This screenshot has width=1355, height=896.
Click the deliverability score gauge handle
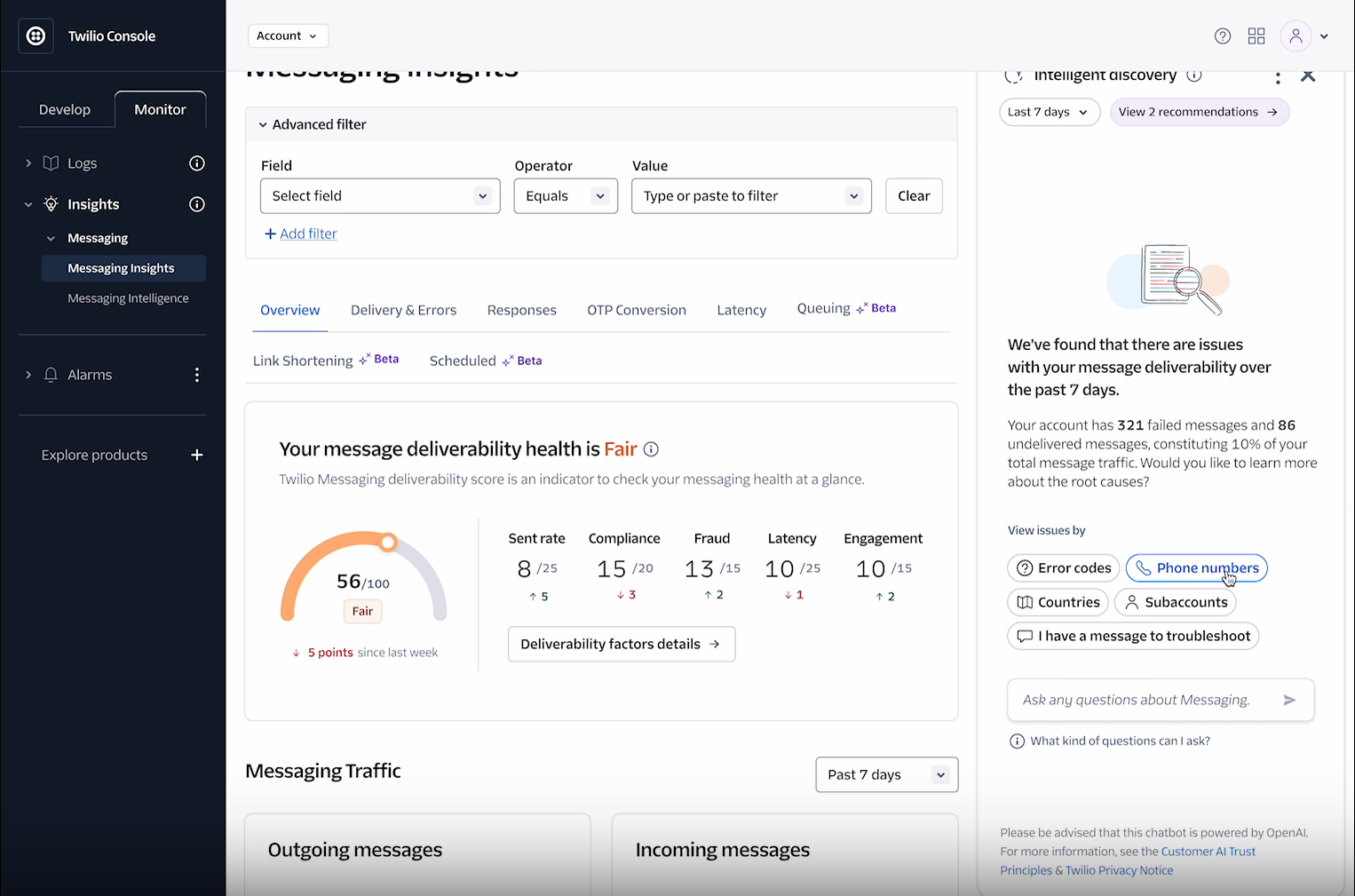(388, 542)
